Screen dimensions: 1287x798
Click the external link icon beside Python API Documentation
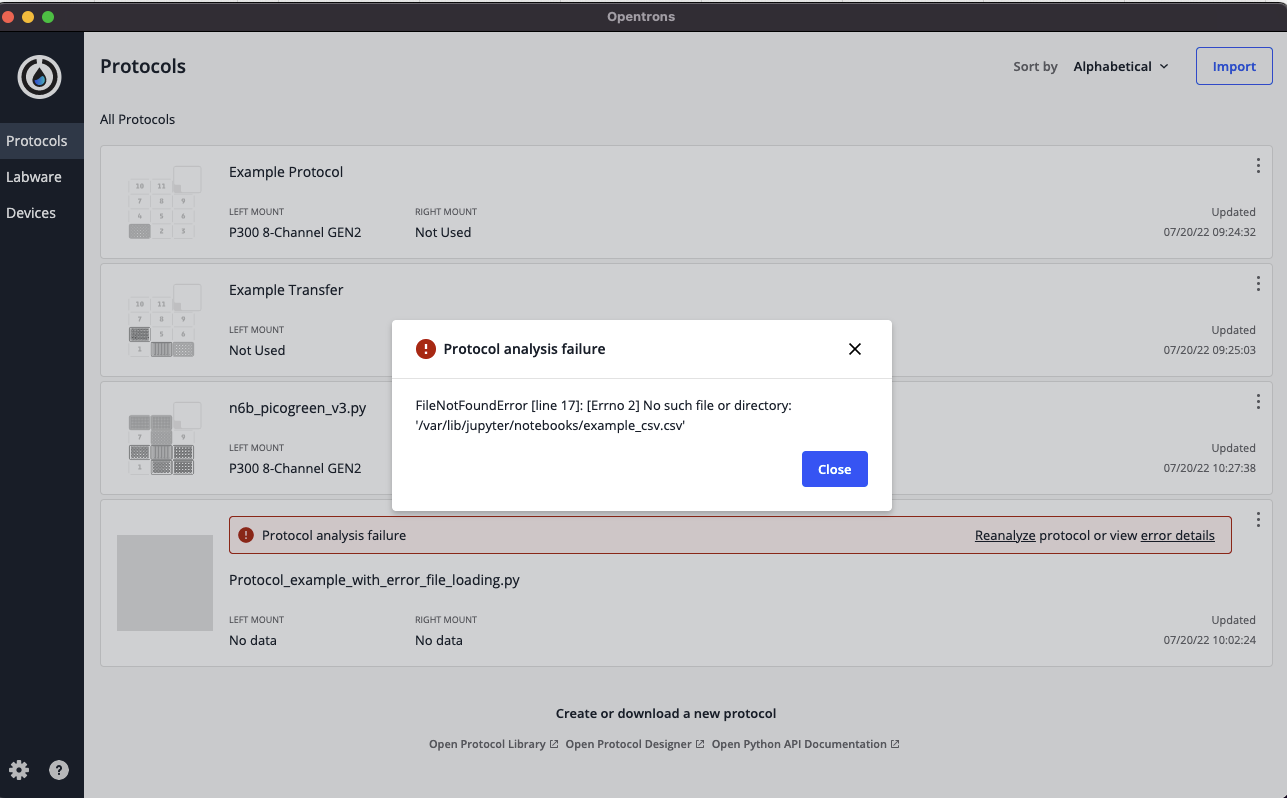coord(895,743)
